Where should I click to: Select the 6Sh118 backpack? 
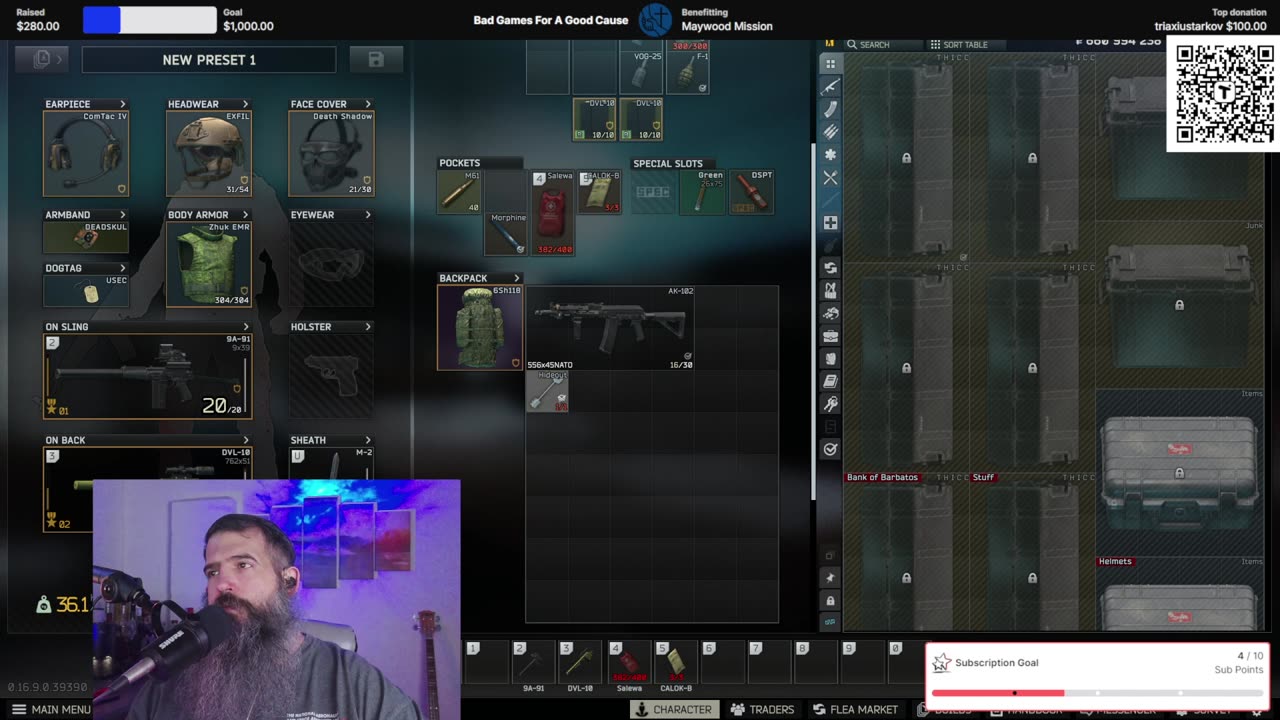pos(480,327)
